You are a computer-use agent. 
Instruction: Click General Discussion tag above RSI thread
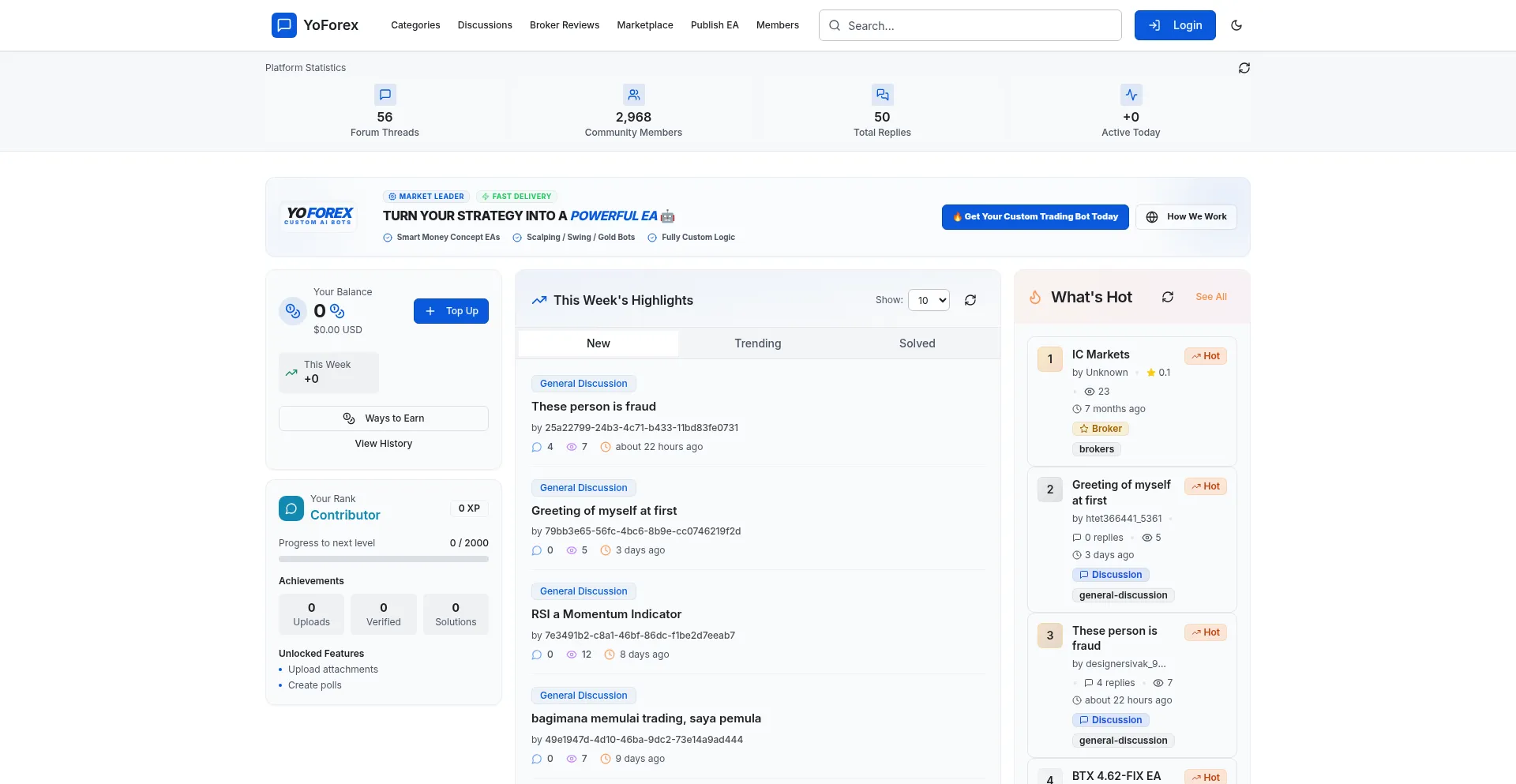584,591
